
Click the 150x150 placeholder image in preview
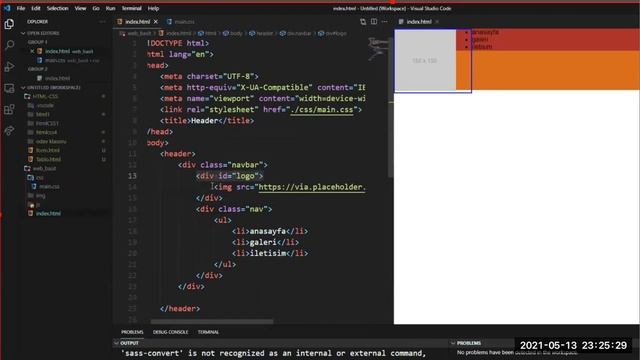point(425,60)
